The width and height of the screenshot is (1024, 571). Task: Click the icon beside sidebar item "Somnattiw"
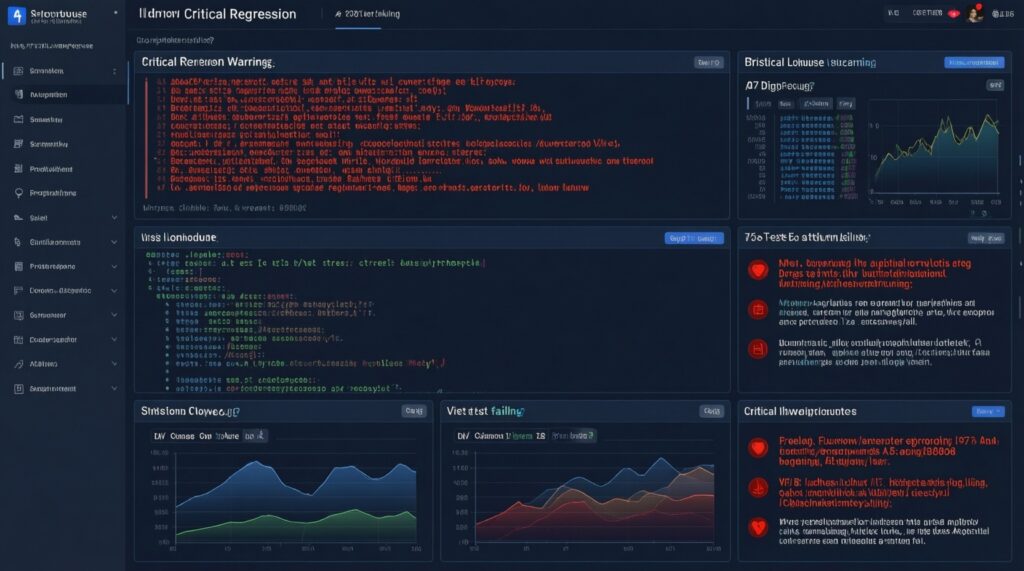click(x=18, y=144)
